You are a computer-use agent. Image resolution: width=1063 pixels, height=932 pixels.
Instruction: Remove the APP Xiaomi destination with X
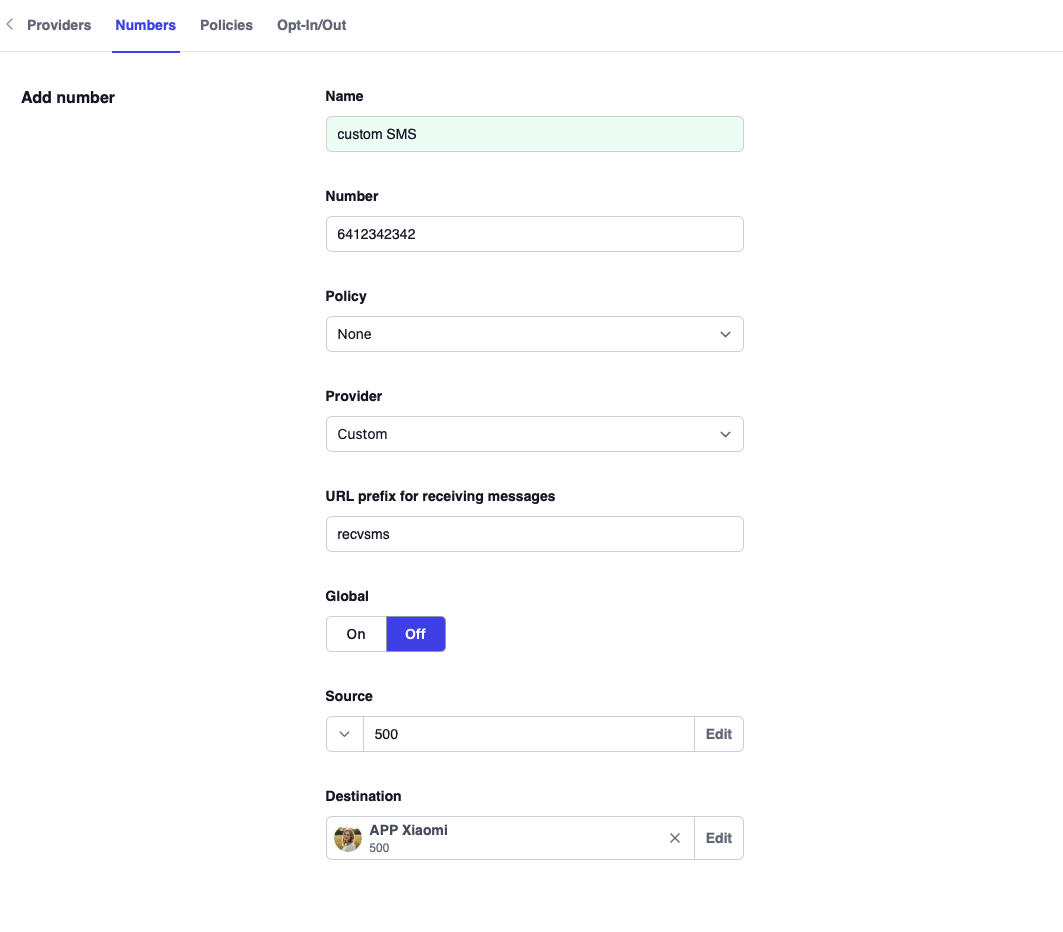pos(675,839)
